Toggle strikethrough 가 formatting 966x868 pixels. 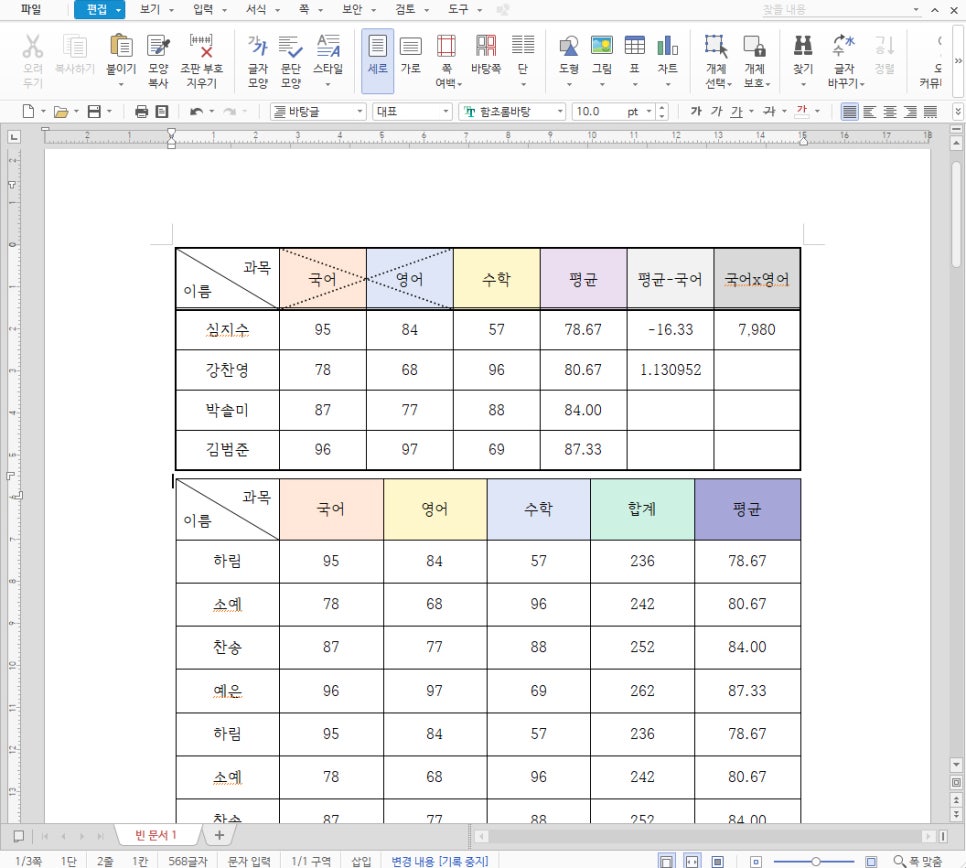[769, 112]
